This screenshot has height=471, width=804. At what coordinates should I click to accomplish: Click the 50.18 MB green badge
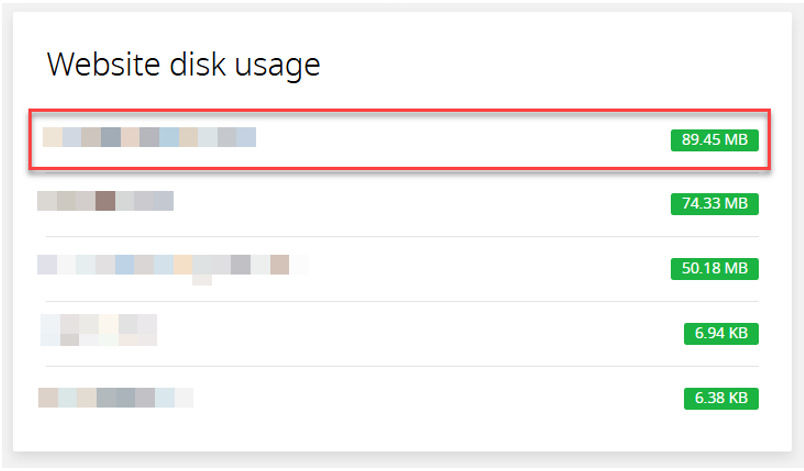[x=714, y=269]
